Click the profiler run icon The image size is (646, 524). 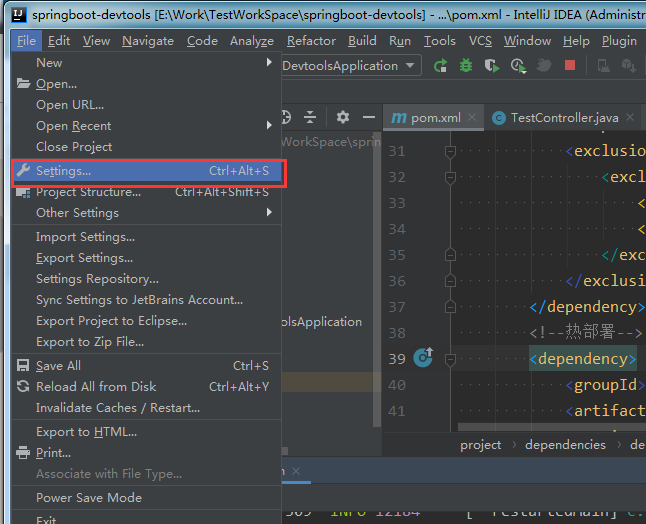[518, 66]
